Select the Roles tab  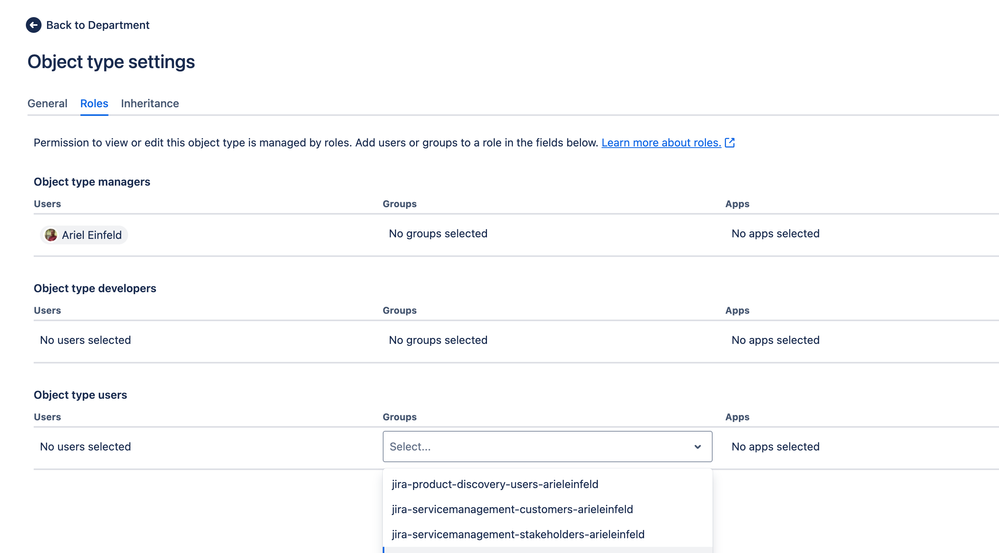[x=94, y=103]
